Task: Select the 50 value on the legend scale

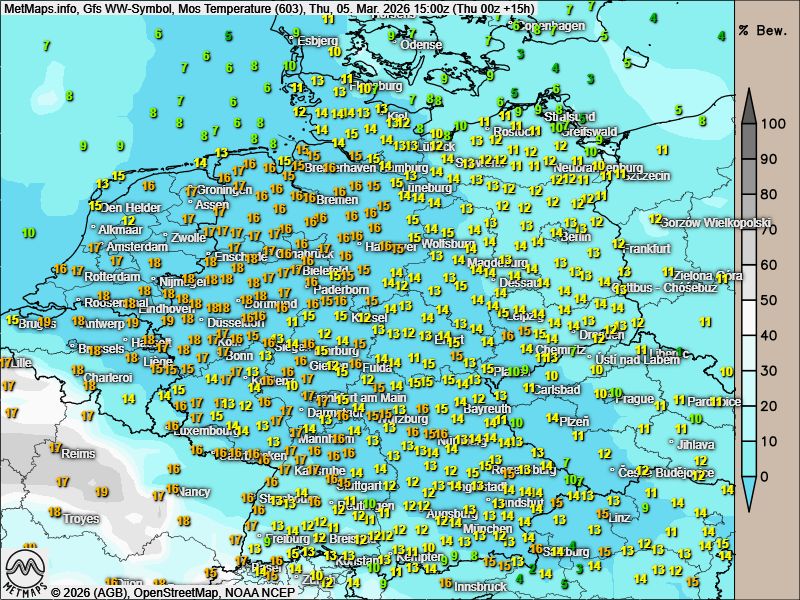Action: pos(770,300)
